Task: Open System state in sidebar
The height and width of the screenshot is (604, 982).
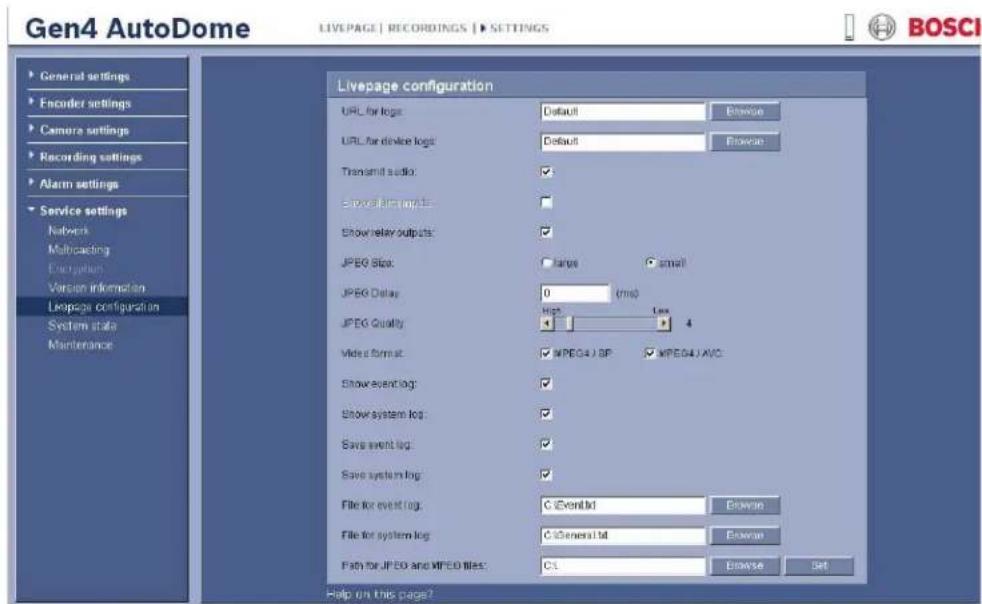Action: point(82,326)
